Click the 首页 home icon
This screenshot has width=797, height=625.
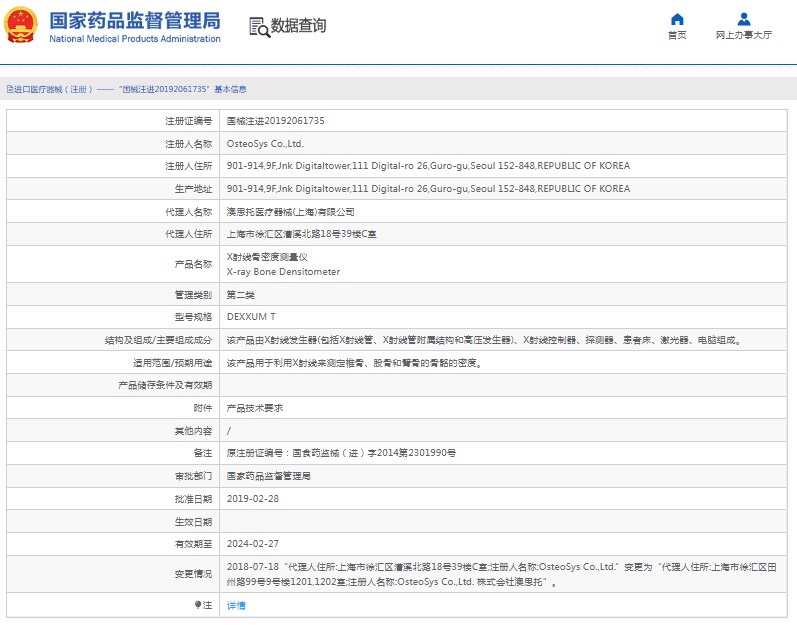[677, 19]
